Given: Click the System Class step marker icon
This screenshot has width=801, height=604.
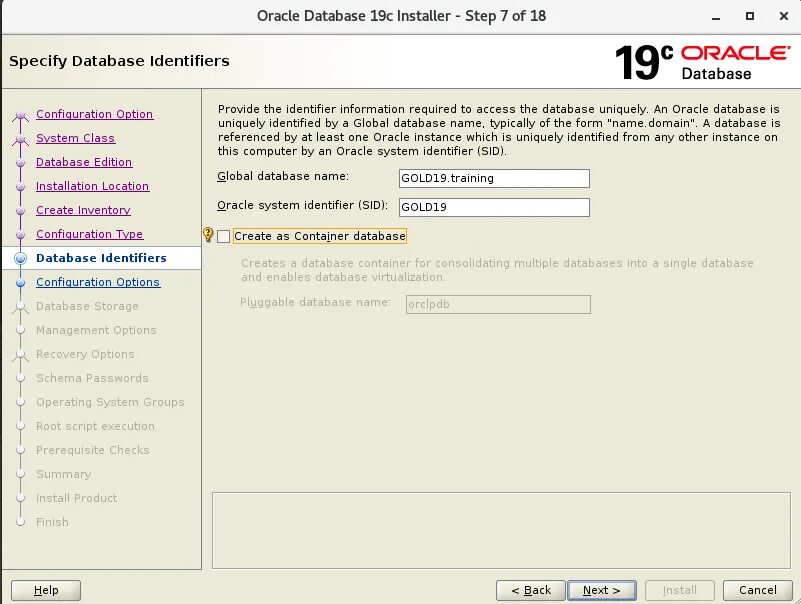Looking at the screenshot, I should pyautogui.click(x=20, y=139).
